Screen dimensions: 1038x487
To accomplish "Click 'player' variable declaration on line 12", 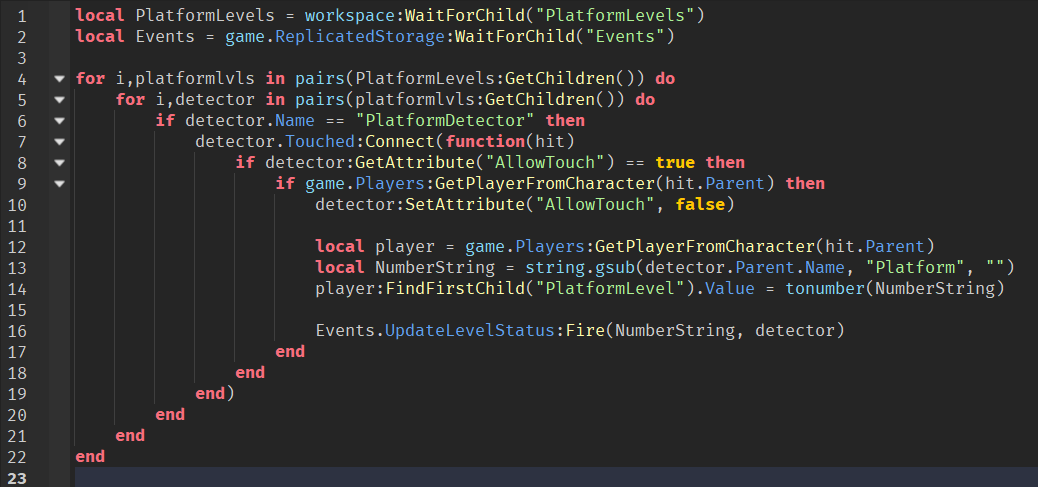I will 405,247.
